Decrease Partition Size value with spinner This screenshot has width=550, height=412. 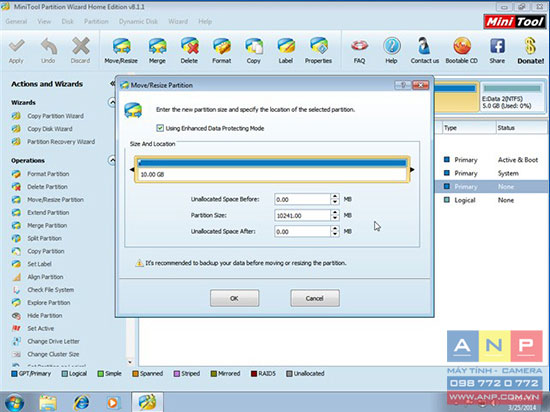click(335, 218)
